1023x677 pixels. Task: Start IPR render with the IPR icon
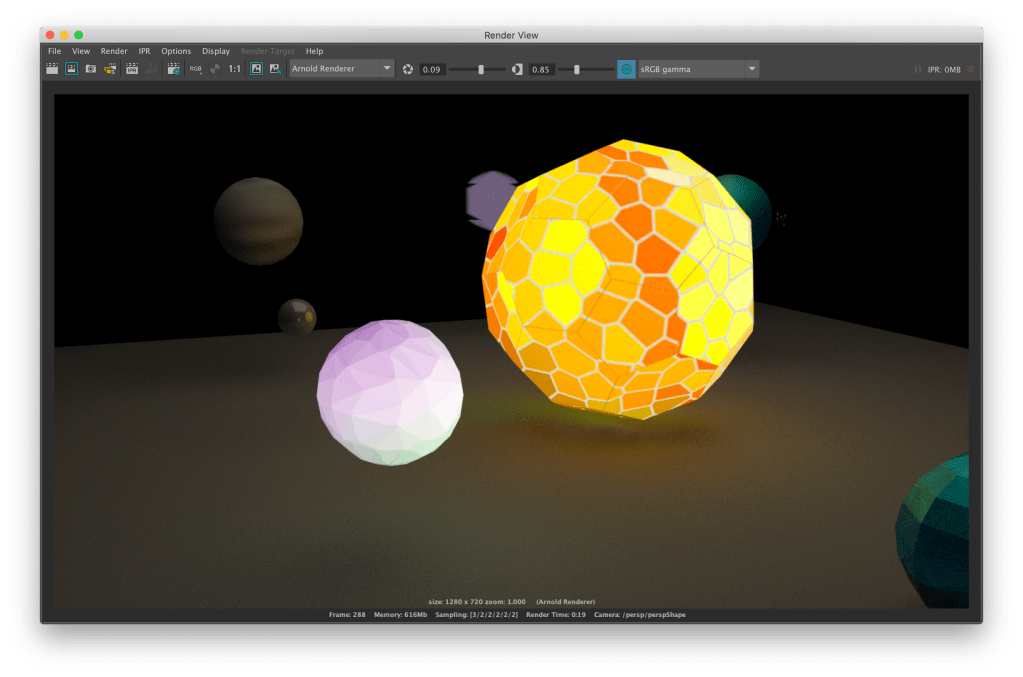(131, 69)
